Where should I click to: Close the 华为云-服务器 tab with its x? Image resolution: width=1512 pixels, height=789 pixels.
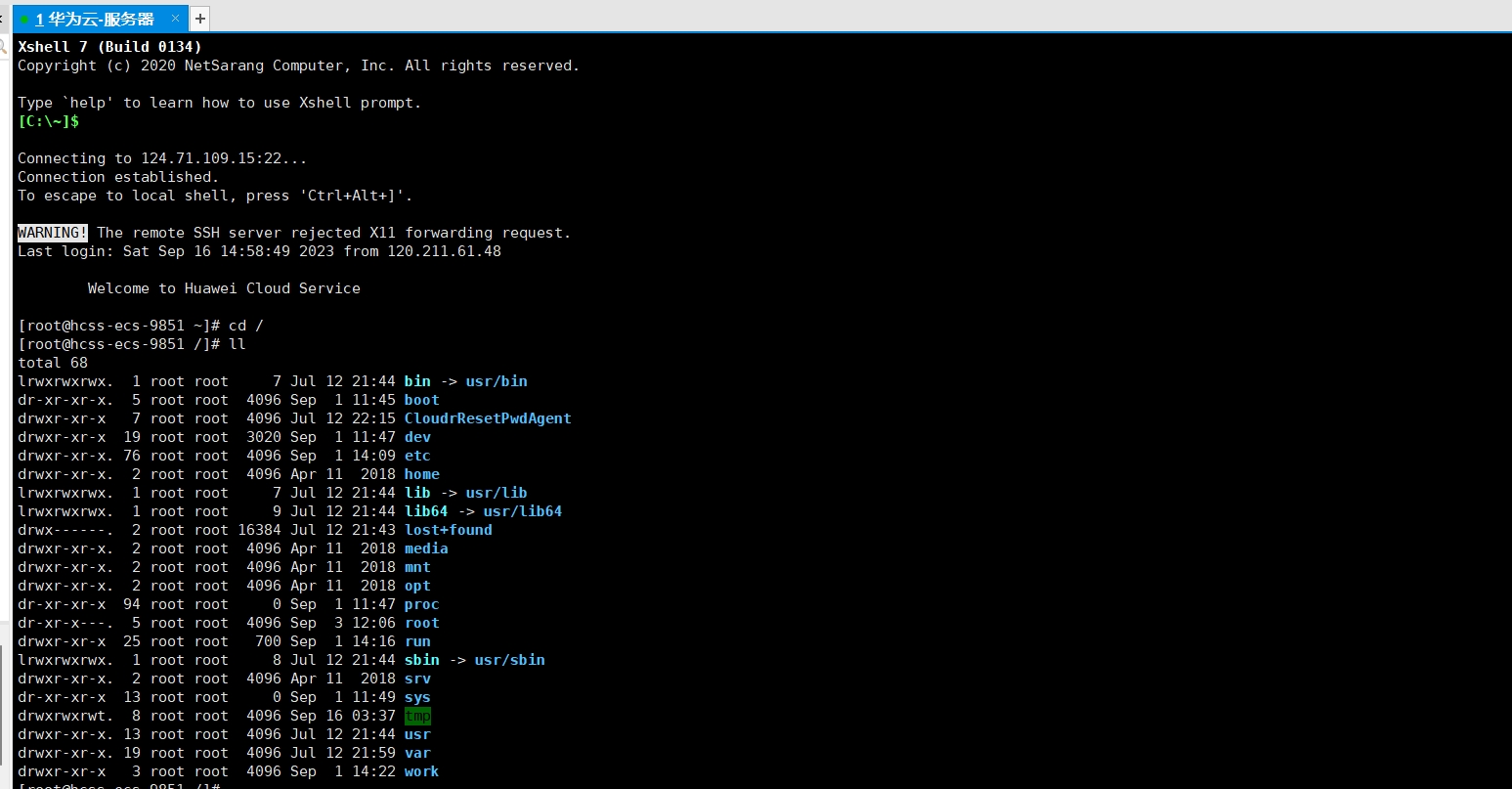(175, 19)
